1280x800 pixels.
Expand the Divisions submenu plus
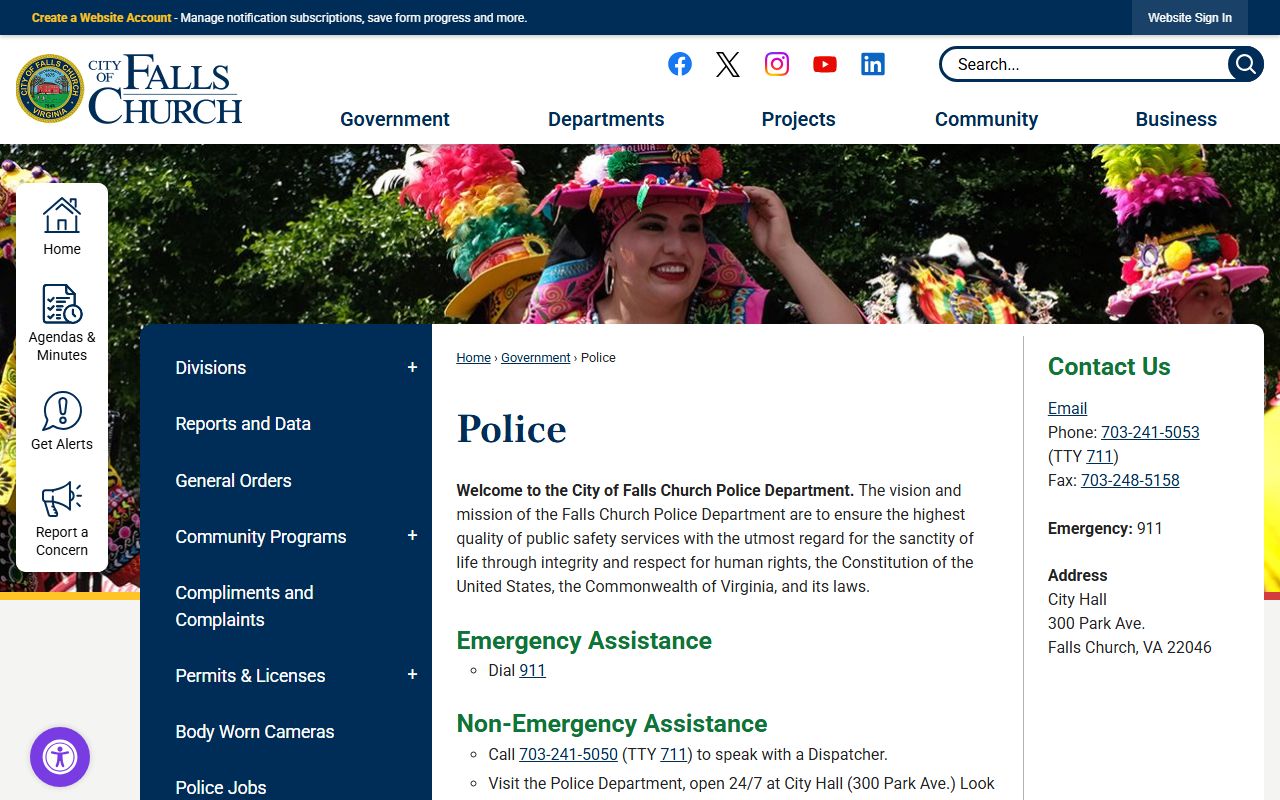pyautogui.click(x=412, y=368)
